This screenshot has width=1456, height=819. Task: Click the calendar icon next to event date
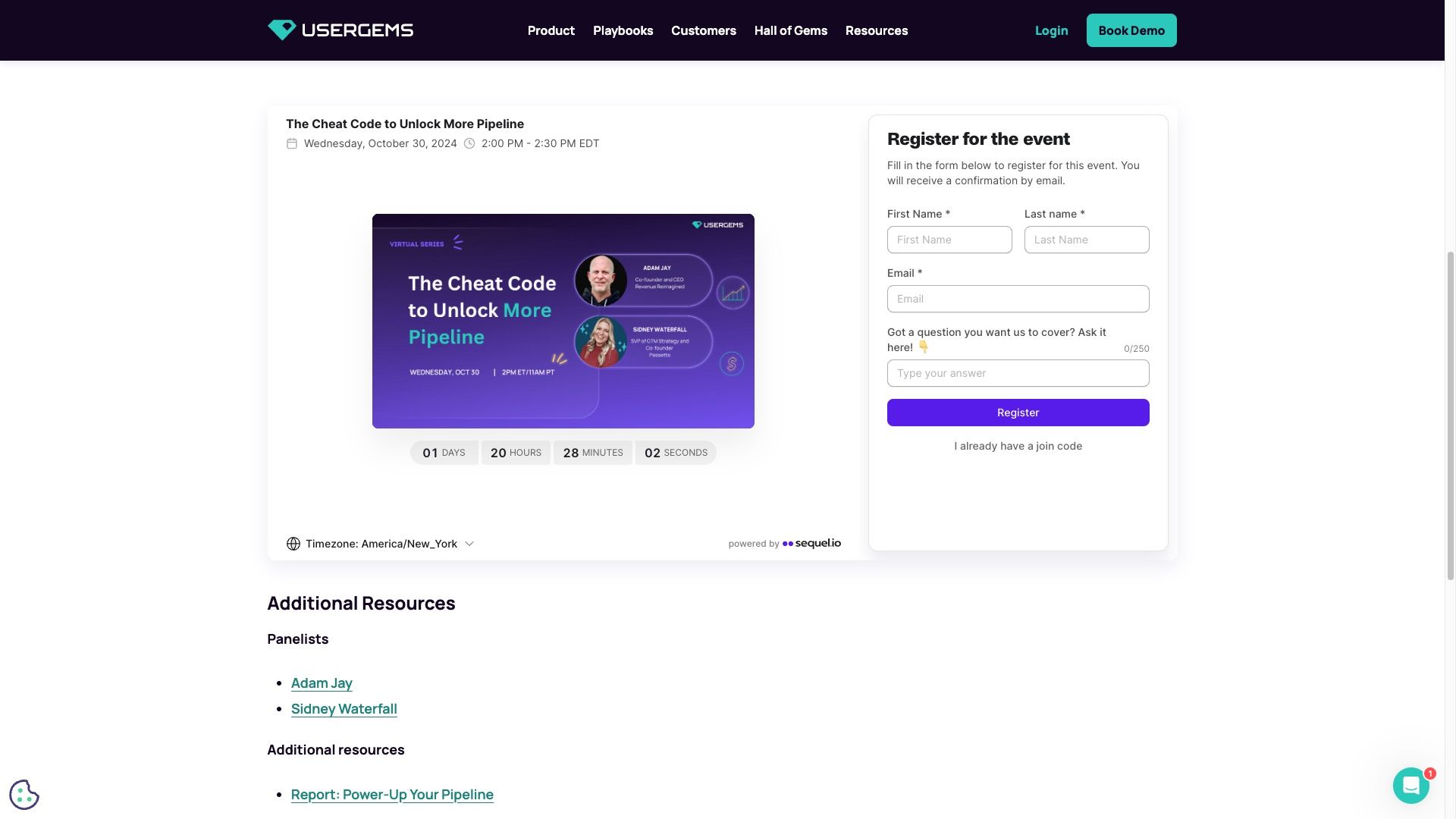click(x=292, y=143)
